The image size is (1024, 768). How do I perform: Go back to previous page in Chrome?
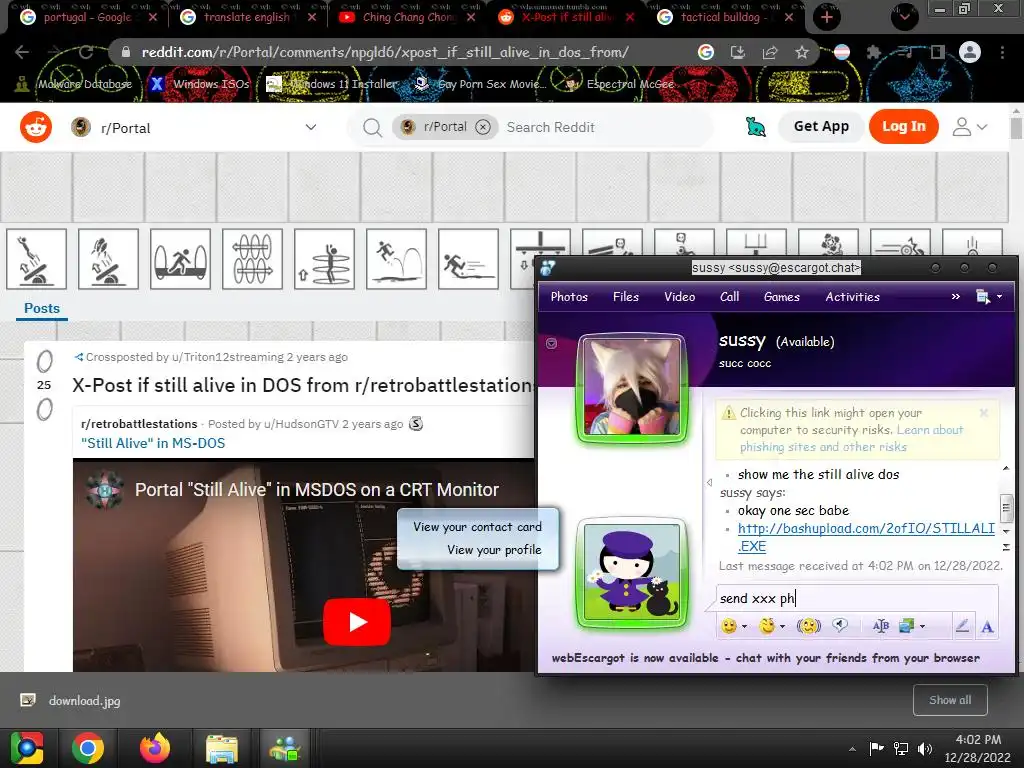coord(22,52)
